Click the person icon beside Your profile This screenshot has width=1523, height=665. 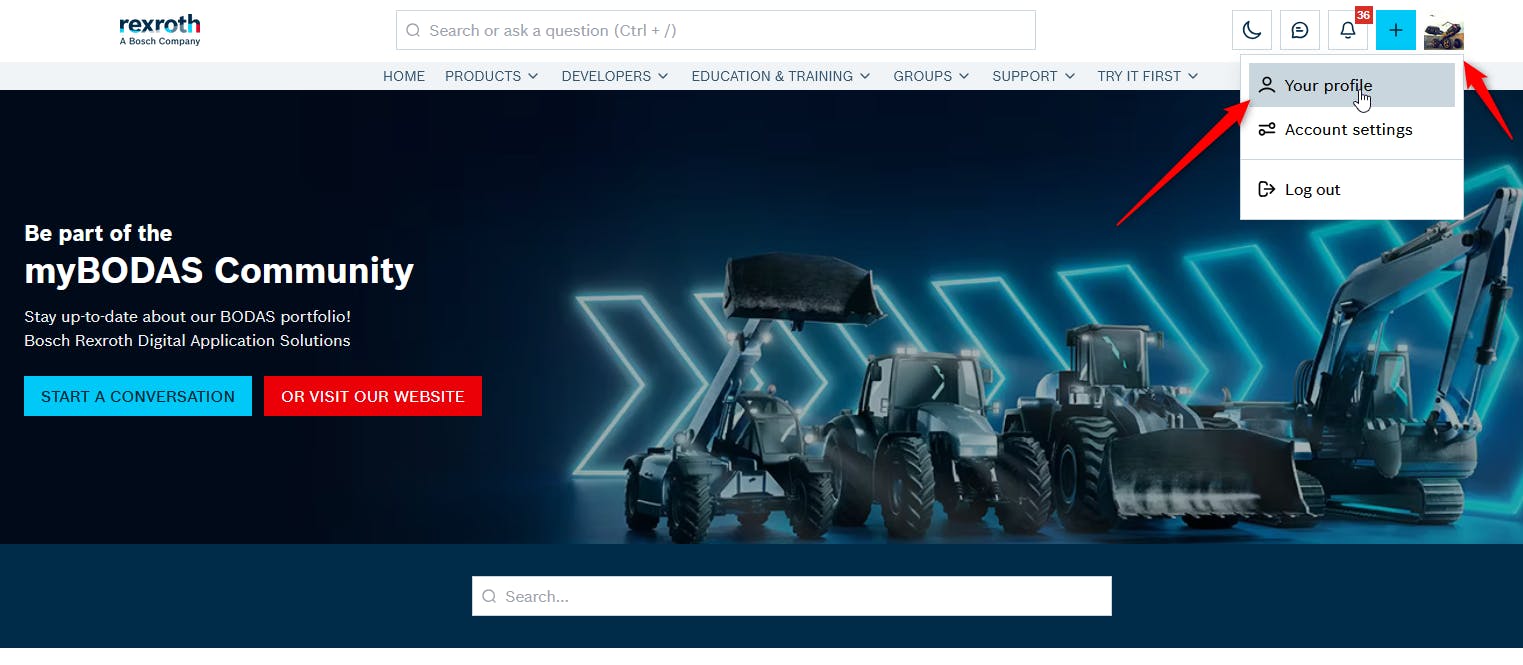[1267, 85]
